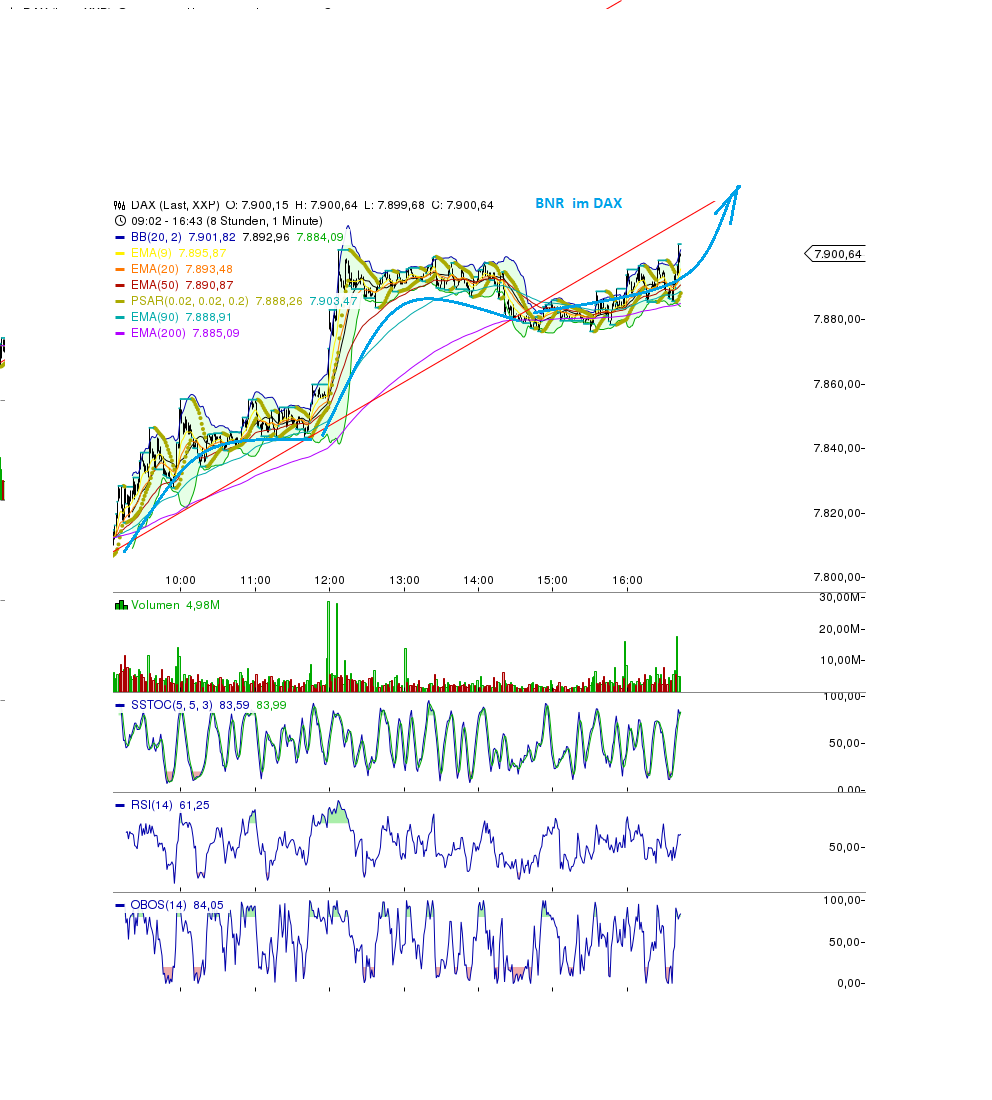This screenshot has width=992, height=1100.
Task: Click the OBOS value 84,05
Action: 208,906
